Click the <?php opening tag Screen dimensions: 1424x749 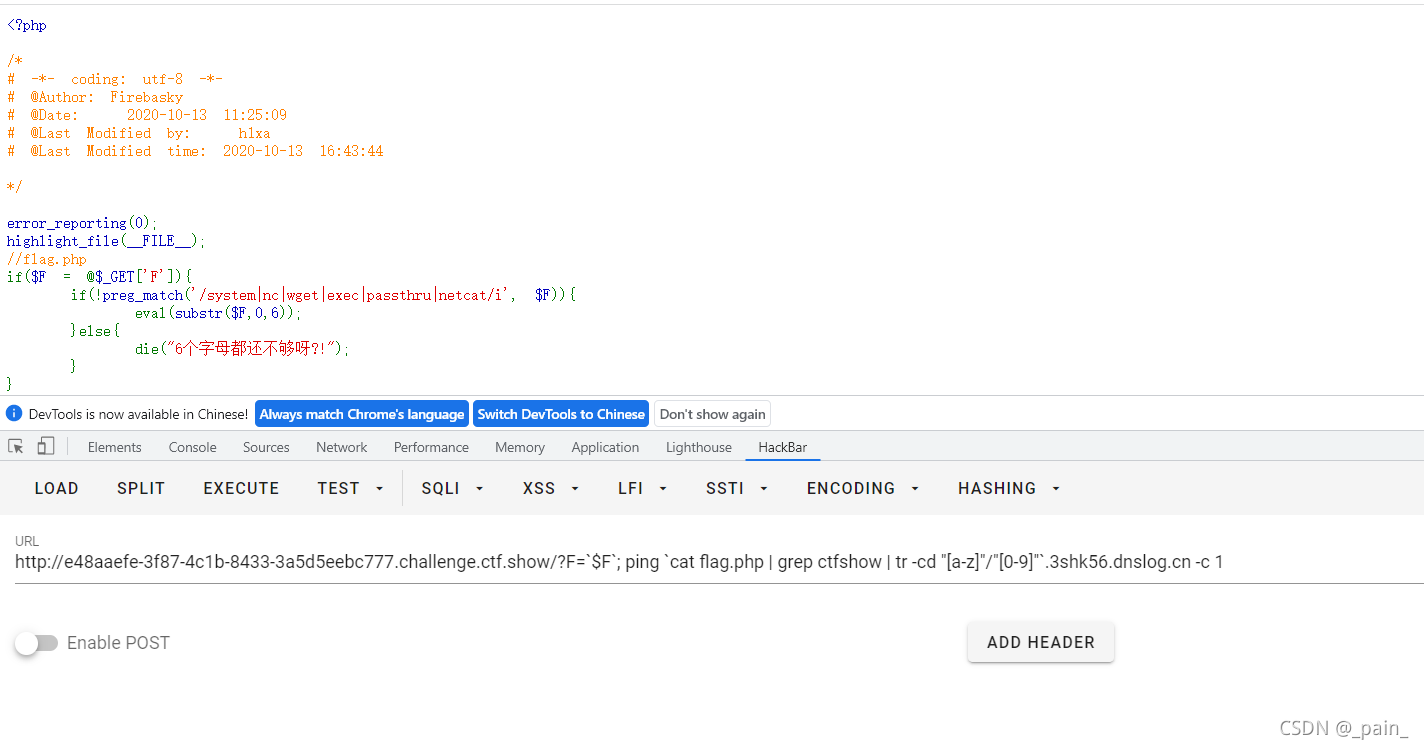coord(27,25)
